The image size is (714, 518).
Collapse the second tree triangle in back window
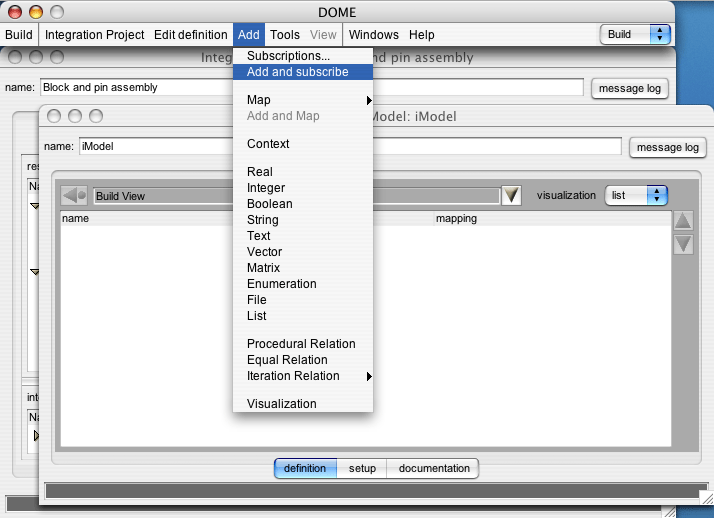click(x=35, y=272)
